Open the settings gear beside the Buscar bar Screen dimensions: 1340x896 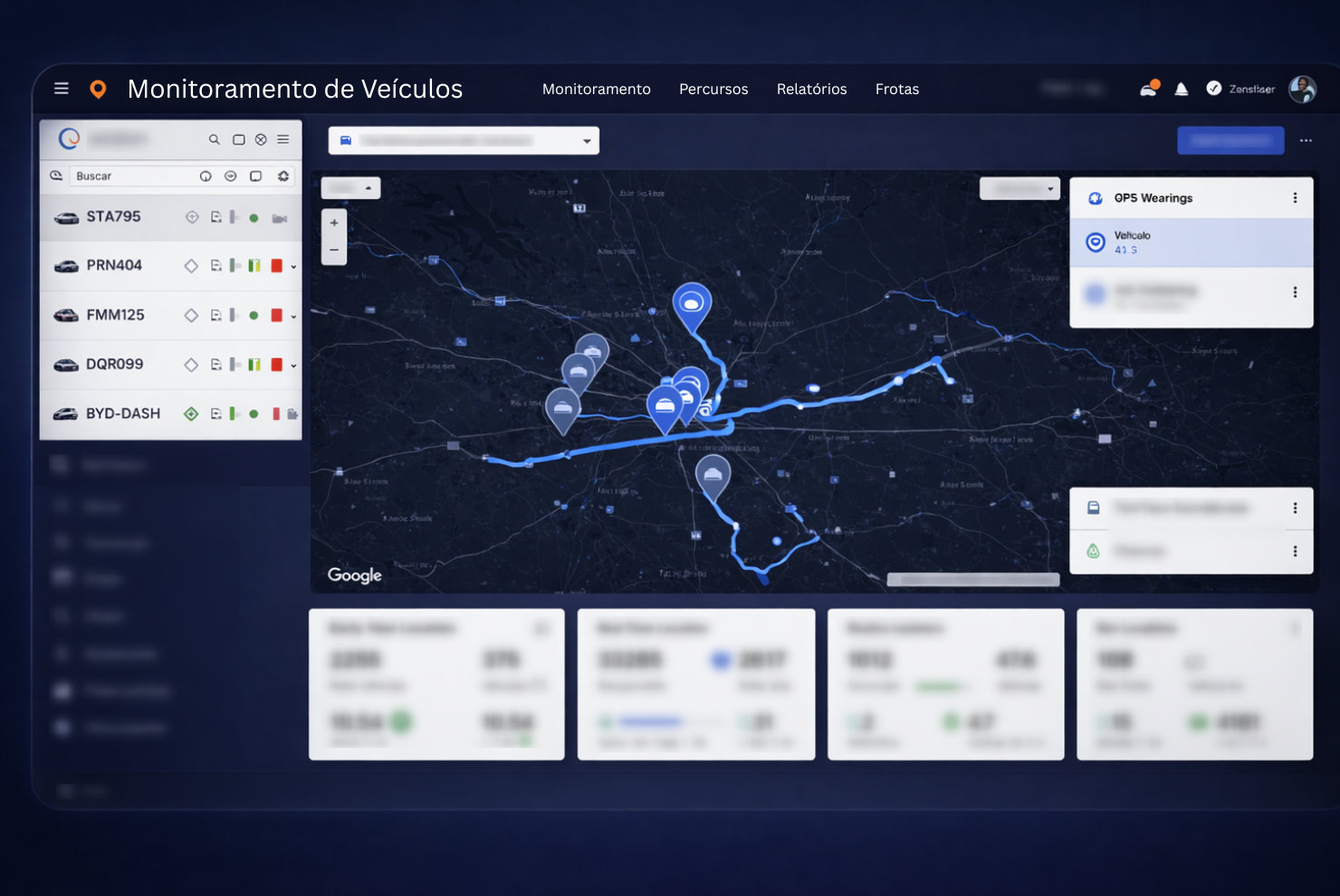(282, 176)
